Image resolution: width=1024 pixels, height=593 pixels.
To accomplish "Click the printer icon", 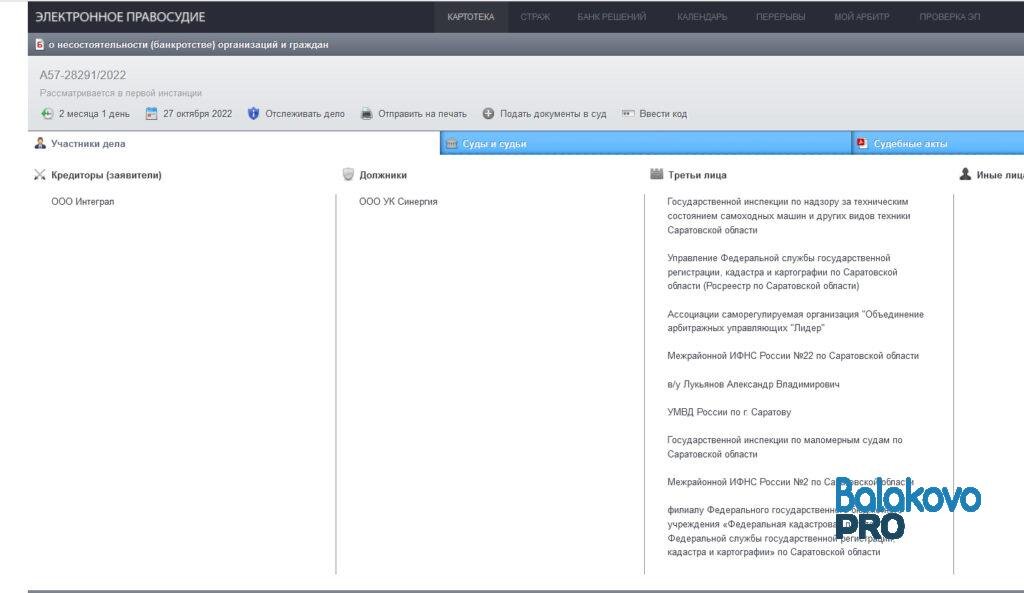I will (x=367, y=114).
